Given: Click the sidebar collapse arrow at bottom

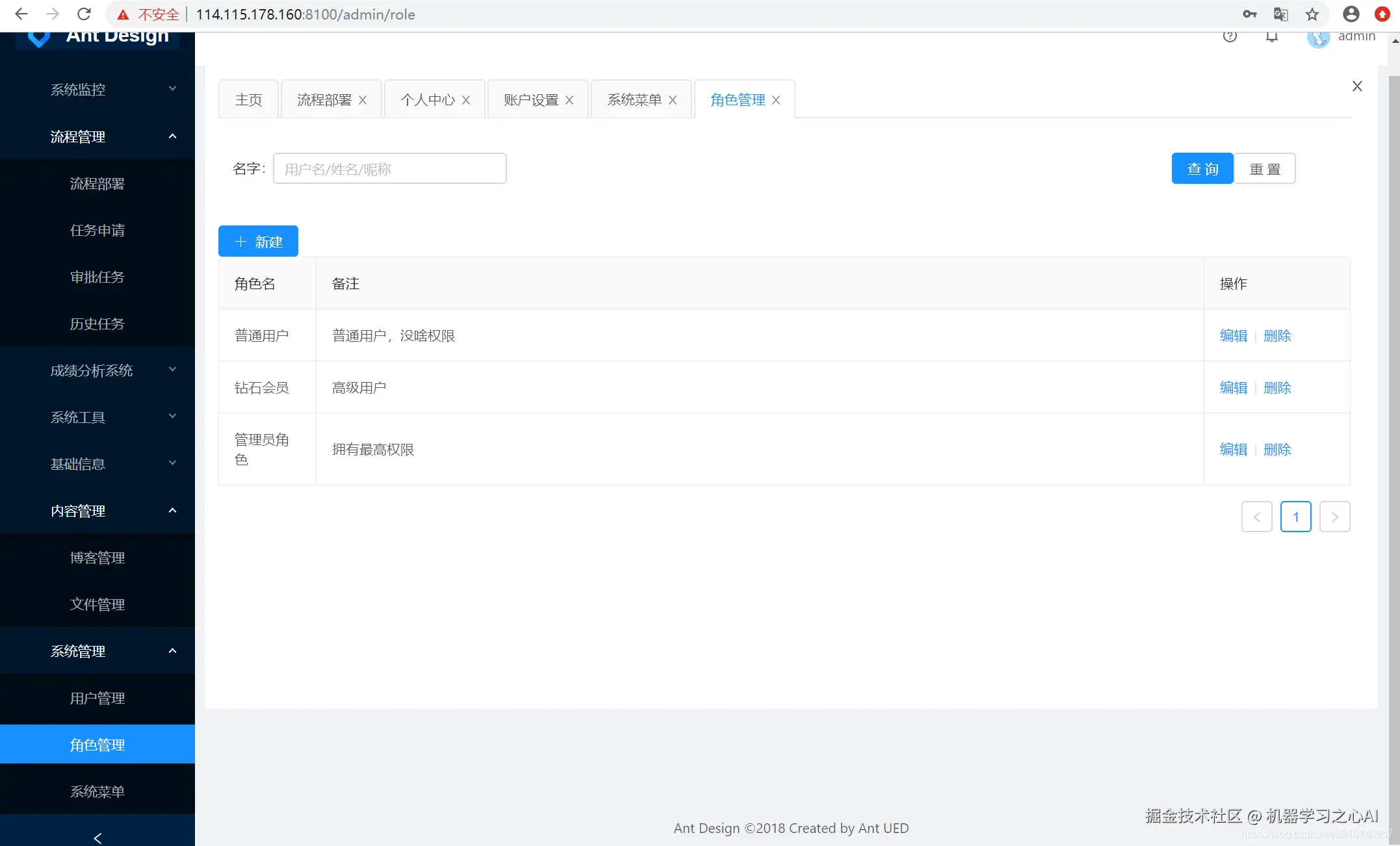Looking at the screenshot, I should point(97,838).
